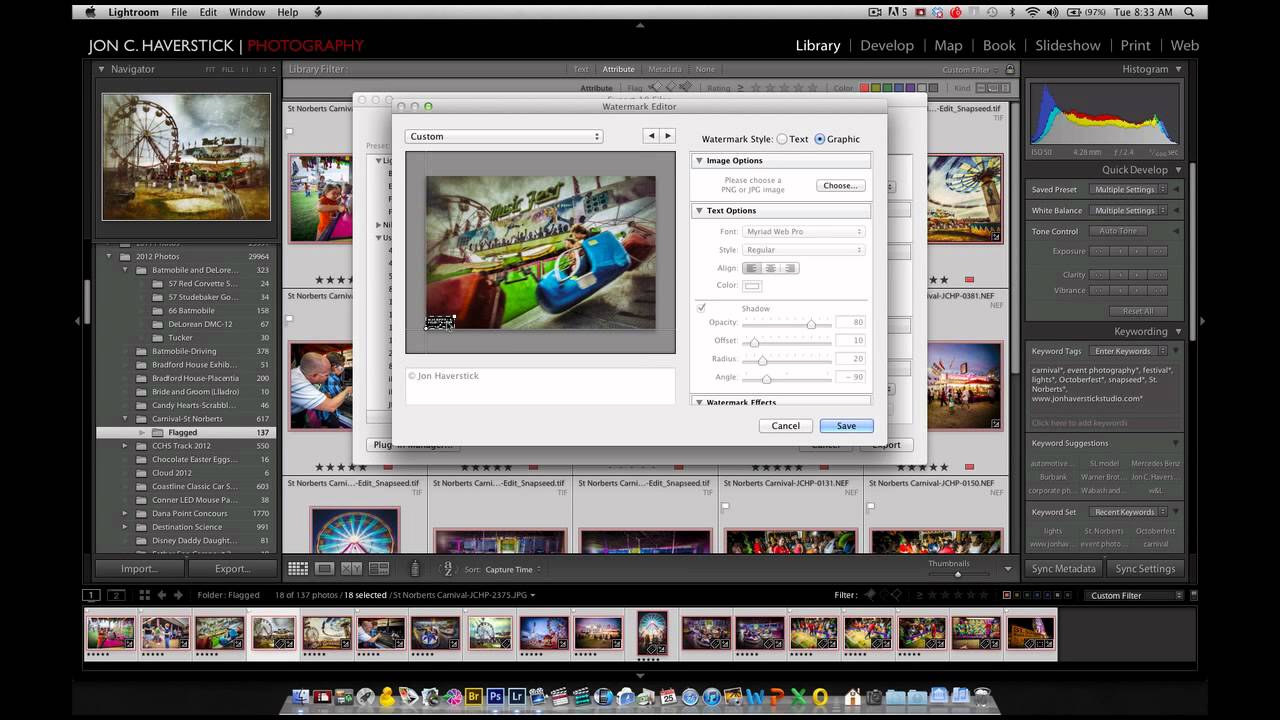Click the Bluetooth icon in menu bar
The height and width of the screenshot is (720, 1280).
coord(1011,12)
